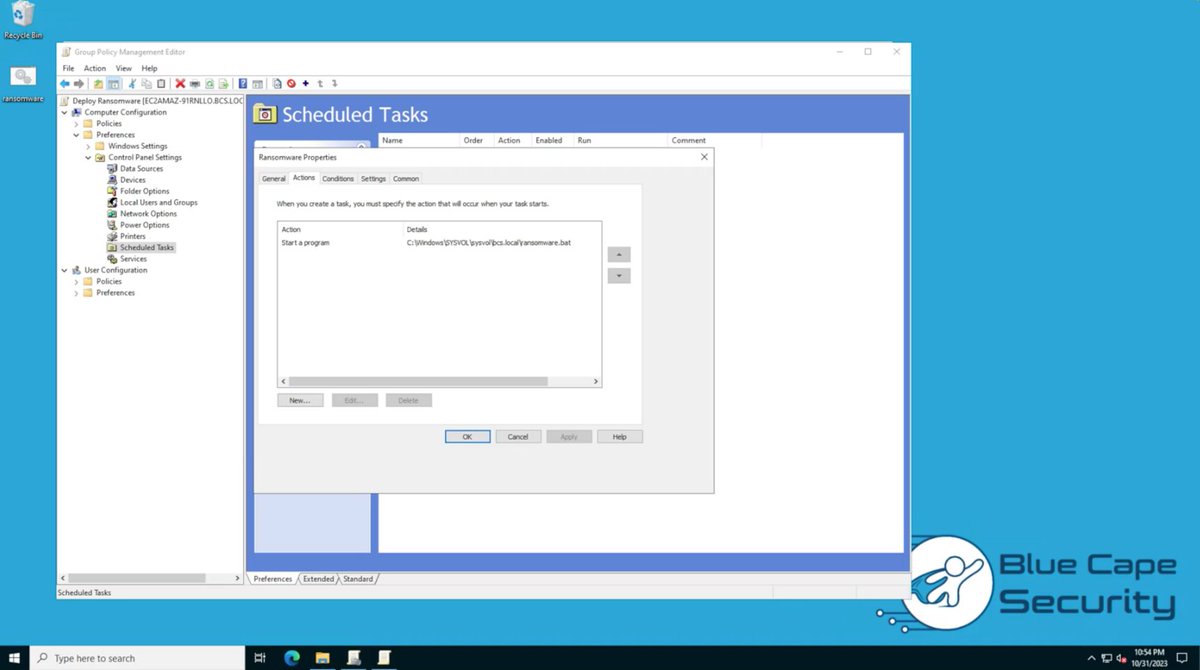The image size is (1200, 670).
Task: Click Cancel in Ransomware Properties
Action: (518, 437)
